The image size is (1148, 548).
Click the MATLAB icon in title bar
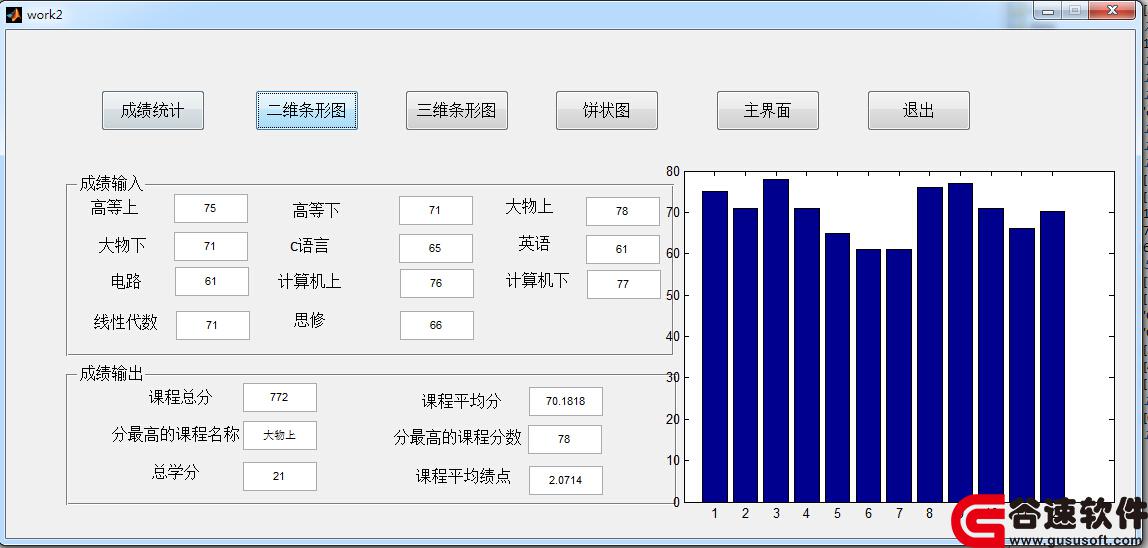tap(14, 15)
